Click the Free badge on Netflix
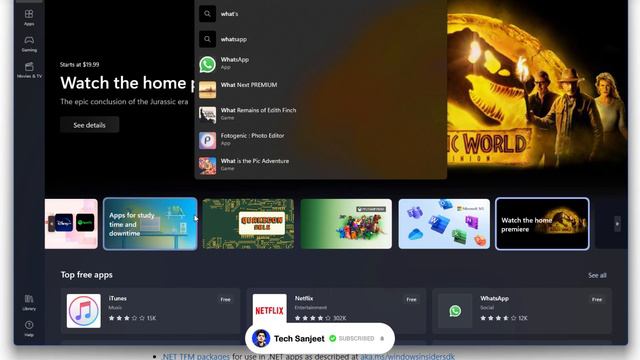This screenshot has width=640, height=360. point(411,300)
